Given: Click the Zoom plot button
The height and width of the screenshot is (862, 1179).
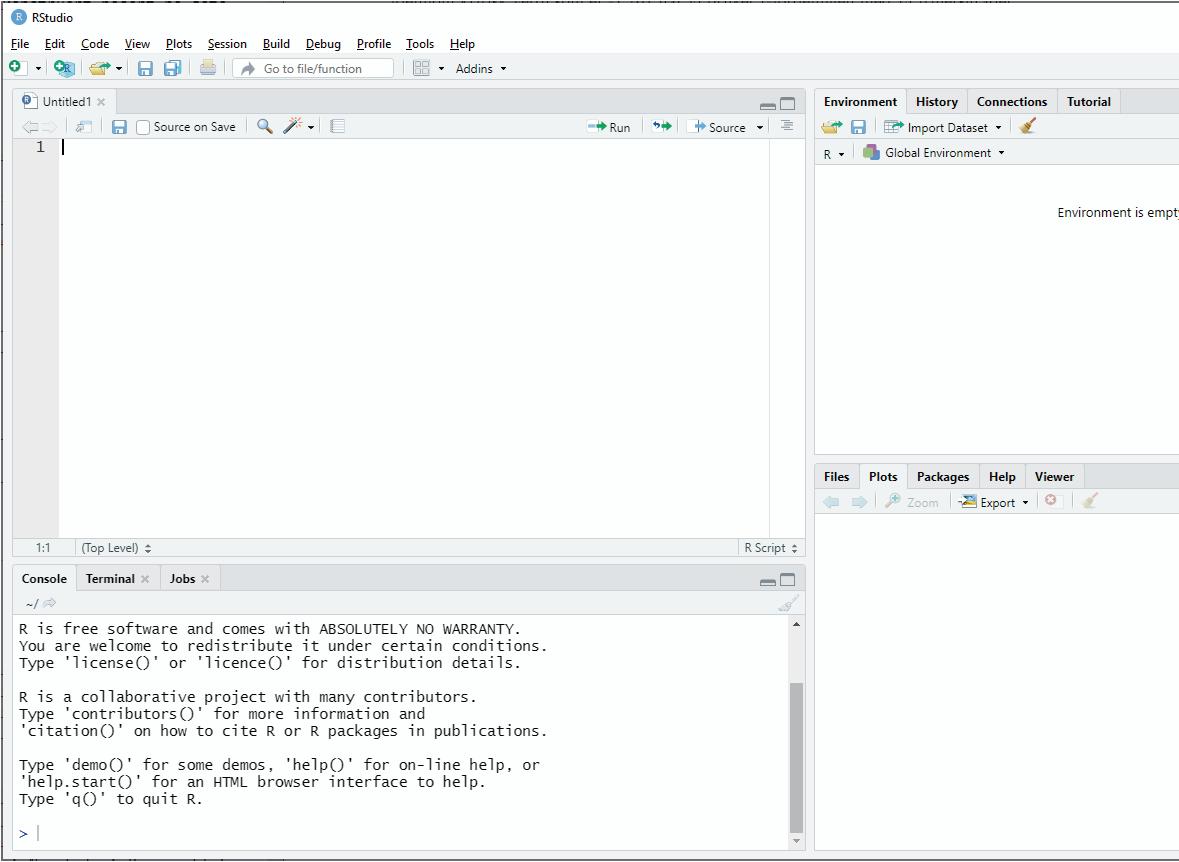Looking at the screenshot, I should [911, 502].
